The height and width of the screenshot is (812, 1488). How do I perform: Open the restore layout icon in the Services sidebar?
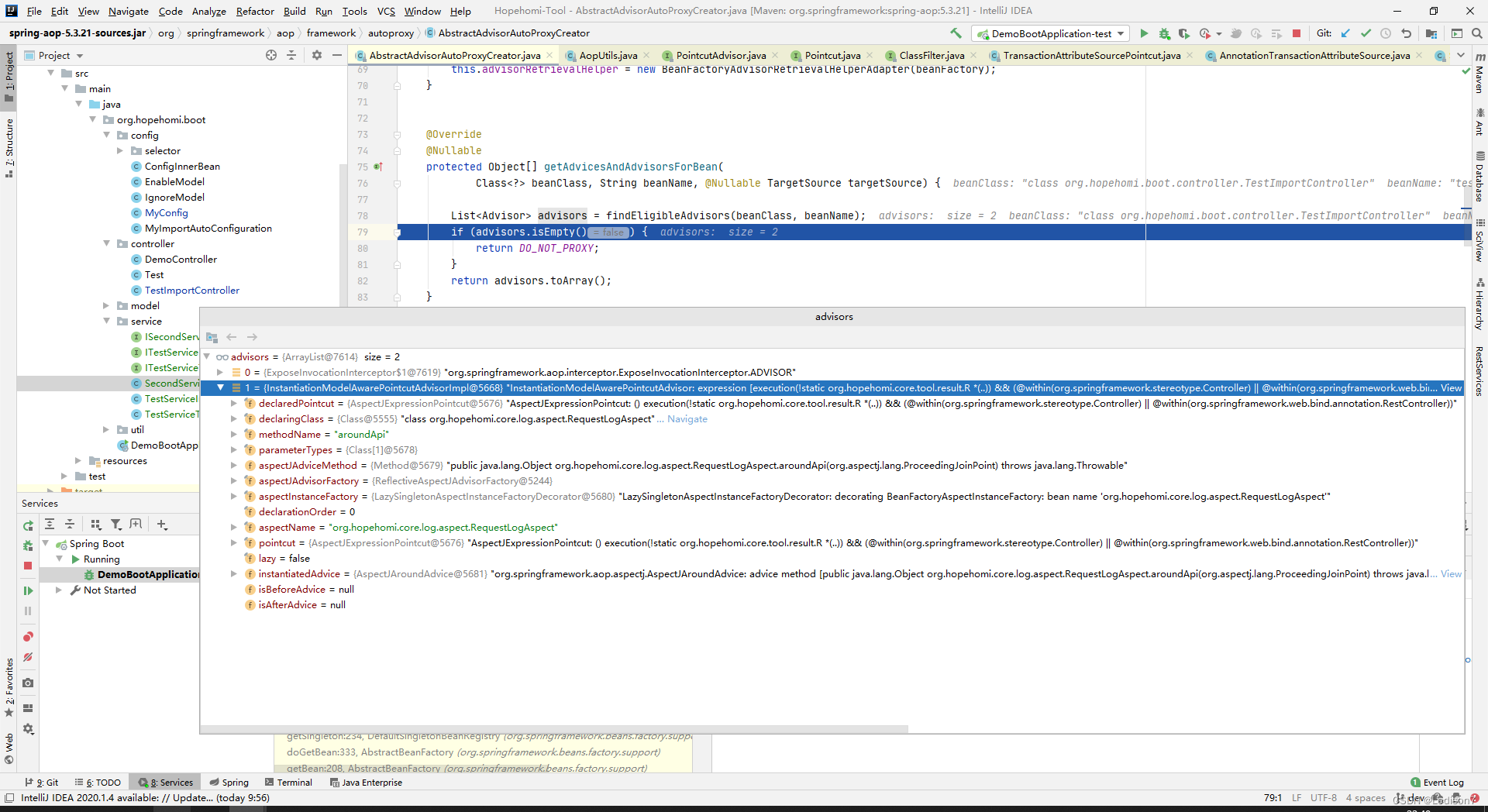click(28, 707)
